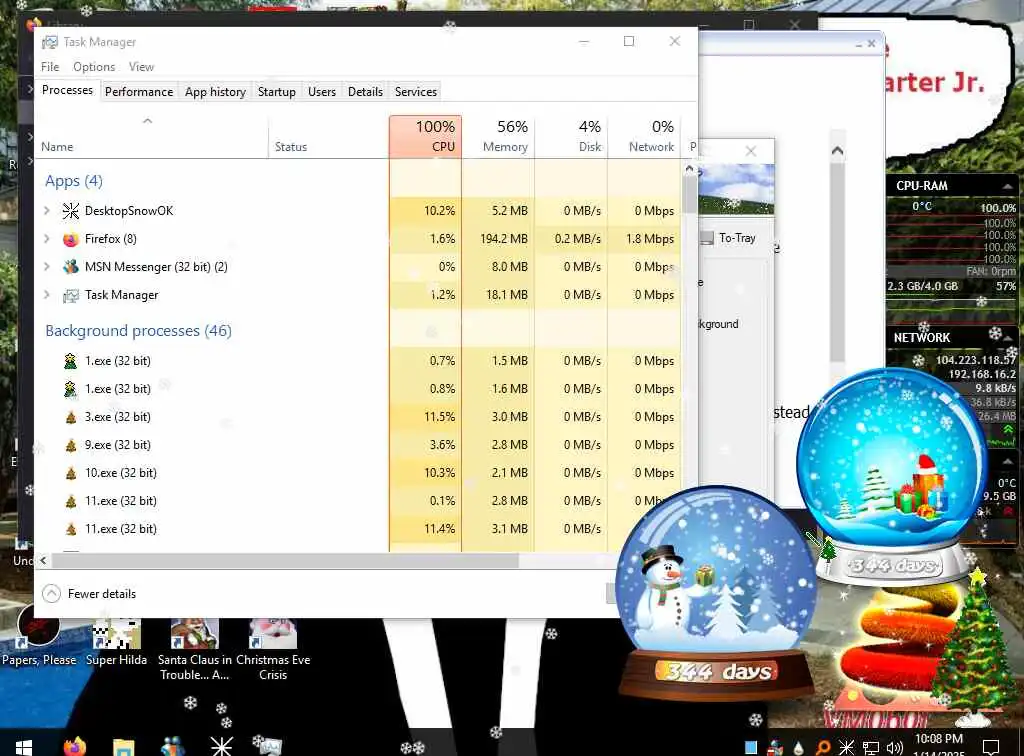Click the Task Manager taskbar icon
Image resolution: width=1024 pixels, height=756 pixels.
tap(268, 744)
